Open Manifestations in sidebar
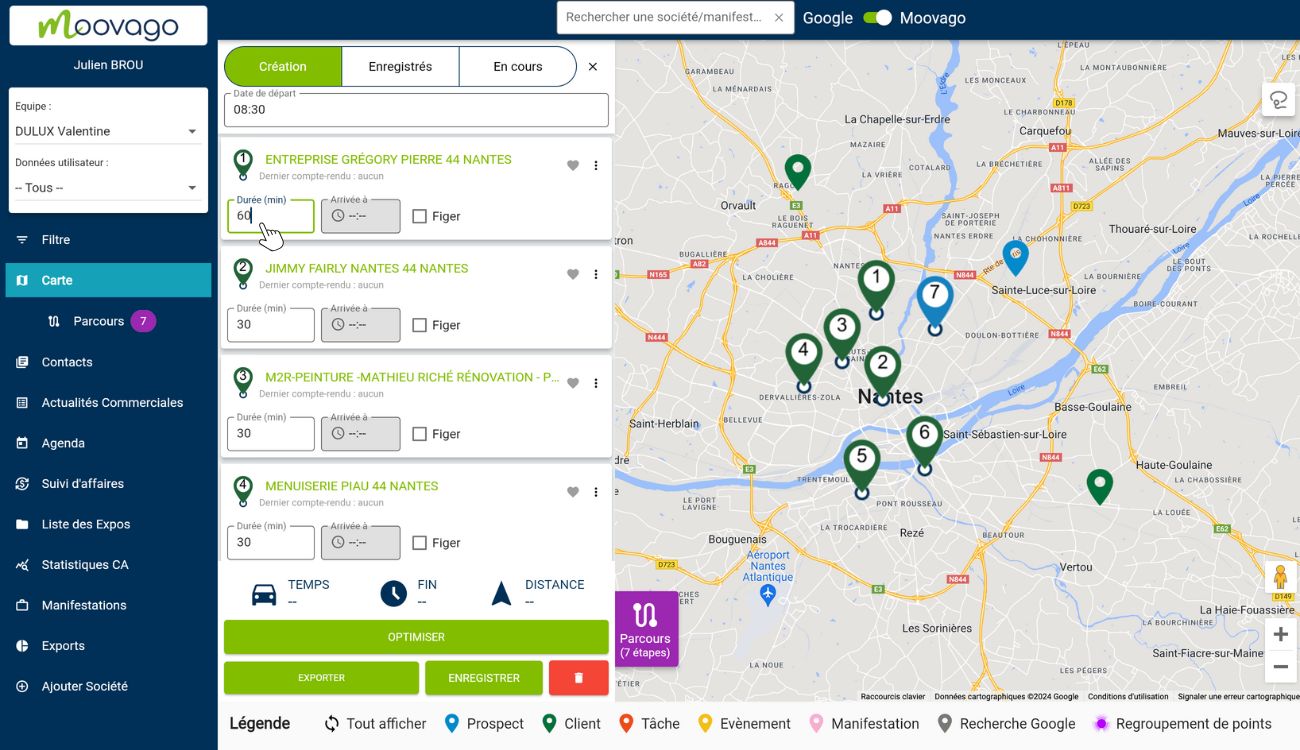The height and width of the screenshot is (750, 1300). point(108,605)
